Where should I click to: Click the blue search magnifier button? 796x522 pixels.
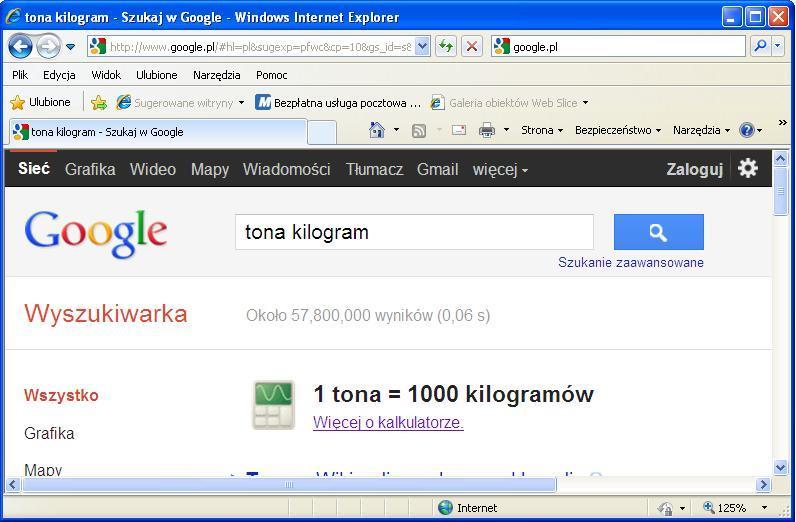point(658,232)
